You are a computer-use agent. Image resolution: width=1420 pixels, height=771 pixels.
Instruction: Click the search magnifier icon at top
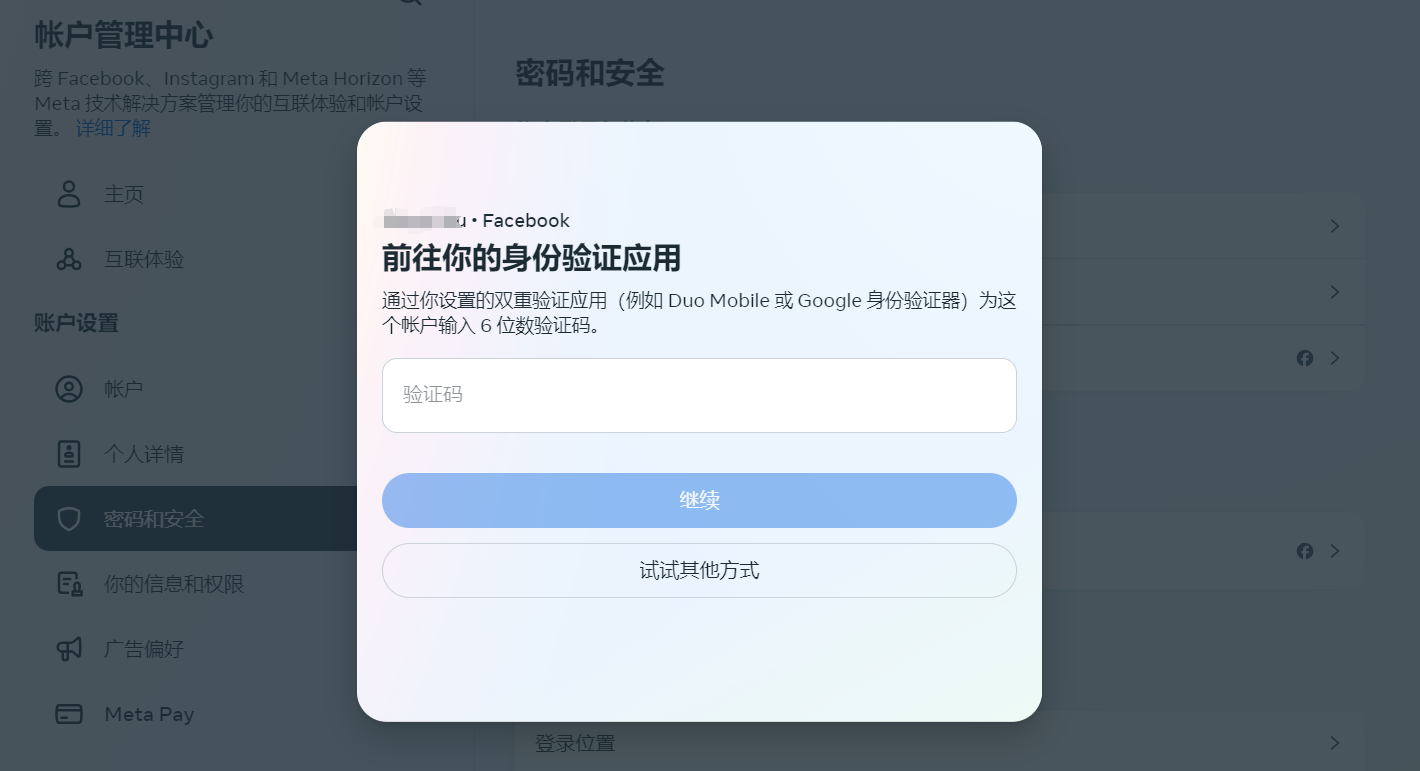410,3
